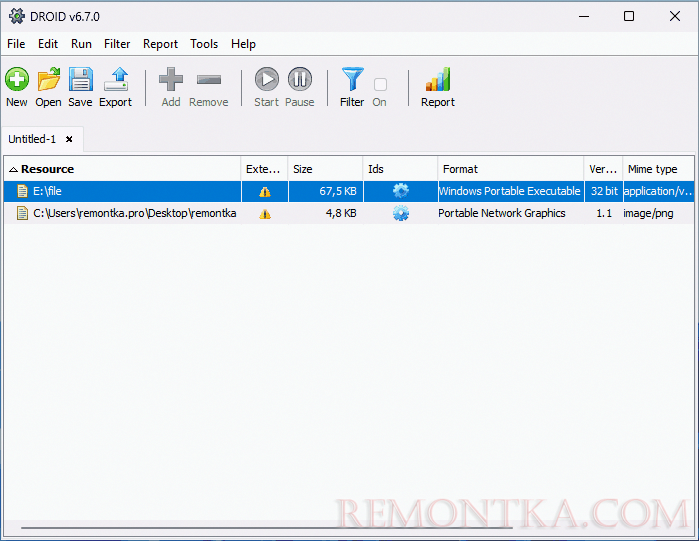Click the Exte... column header

[x=264, y=169]
